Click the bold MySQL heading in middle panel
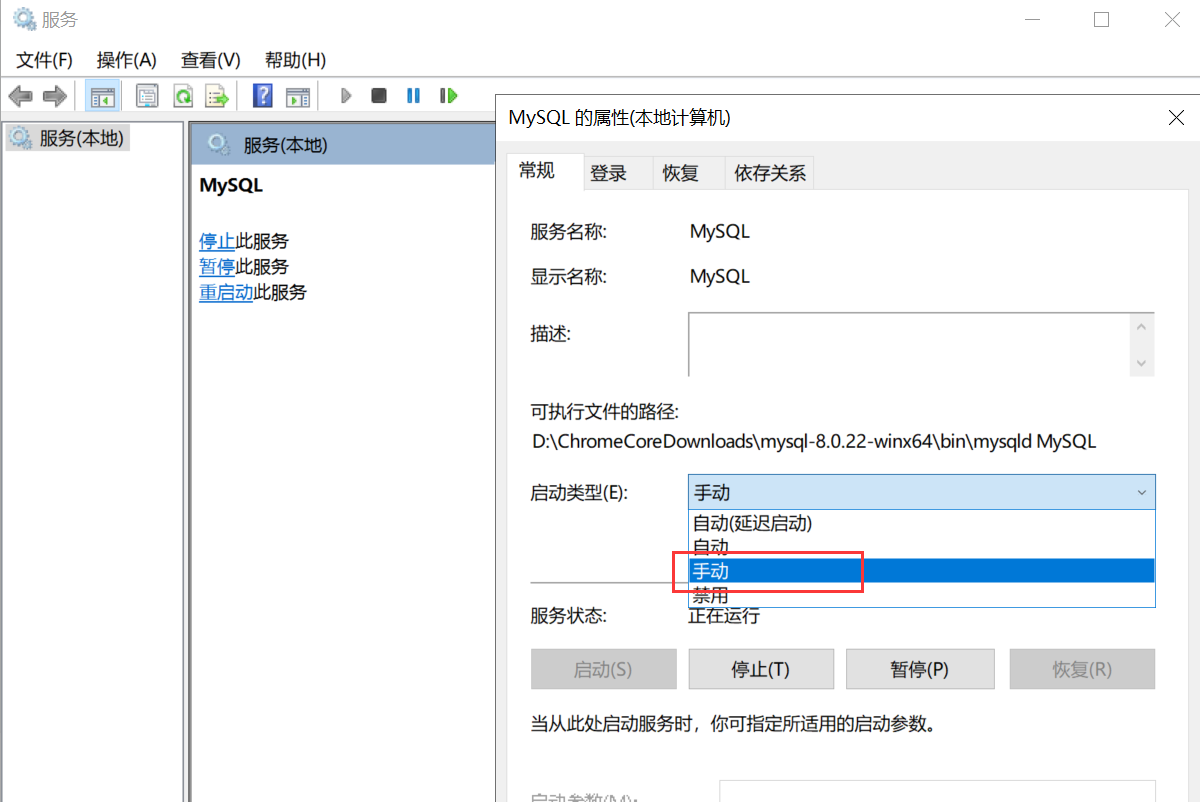 click(231, 185)
